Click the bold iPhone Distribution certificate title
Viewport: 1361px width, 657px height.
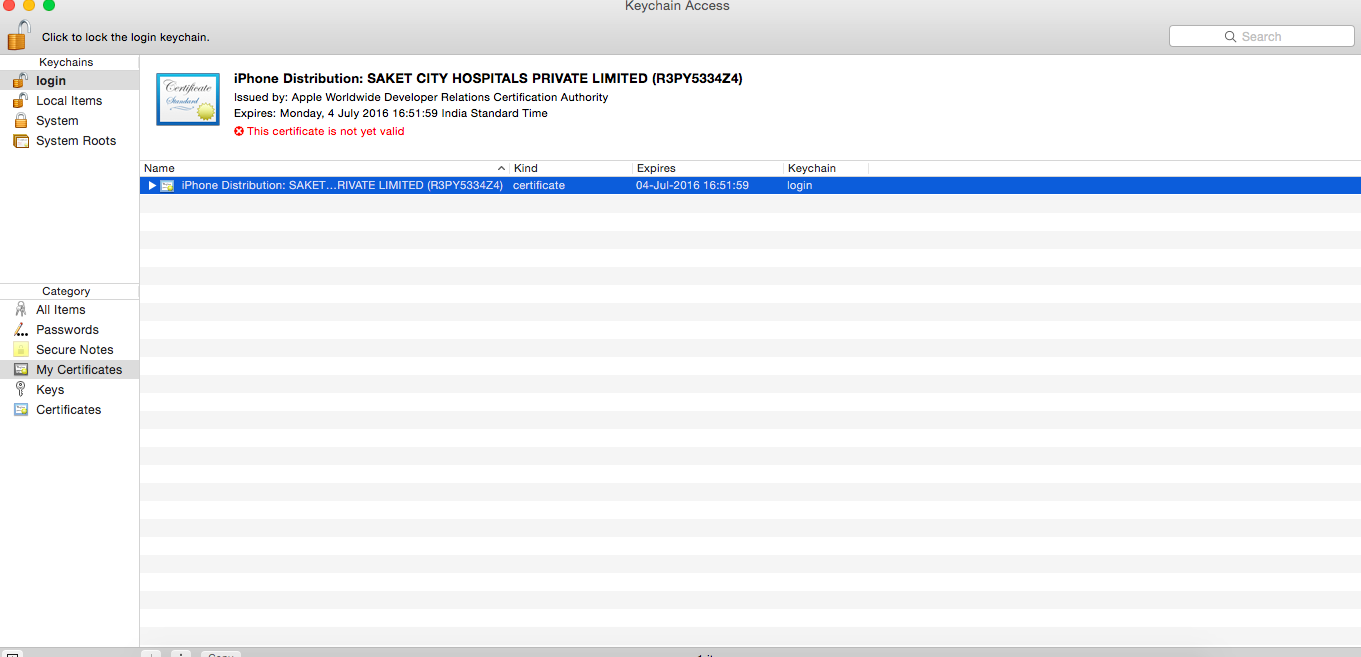coord(488,78)
